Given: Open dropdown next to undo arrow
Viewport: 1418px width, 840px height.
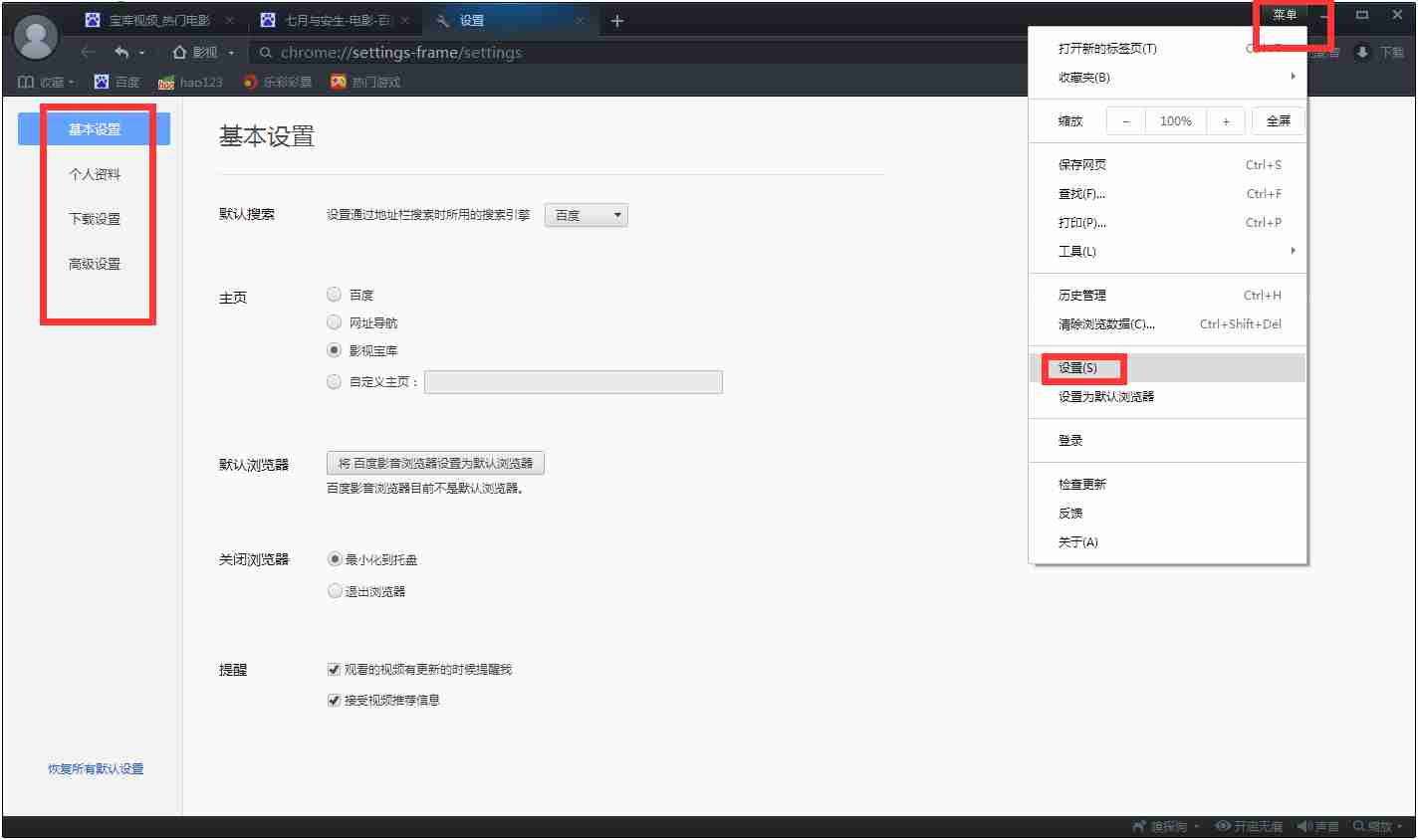Looking at the screenshot, I should click(x=142, y=53).
